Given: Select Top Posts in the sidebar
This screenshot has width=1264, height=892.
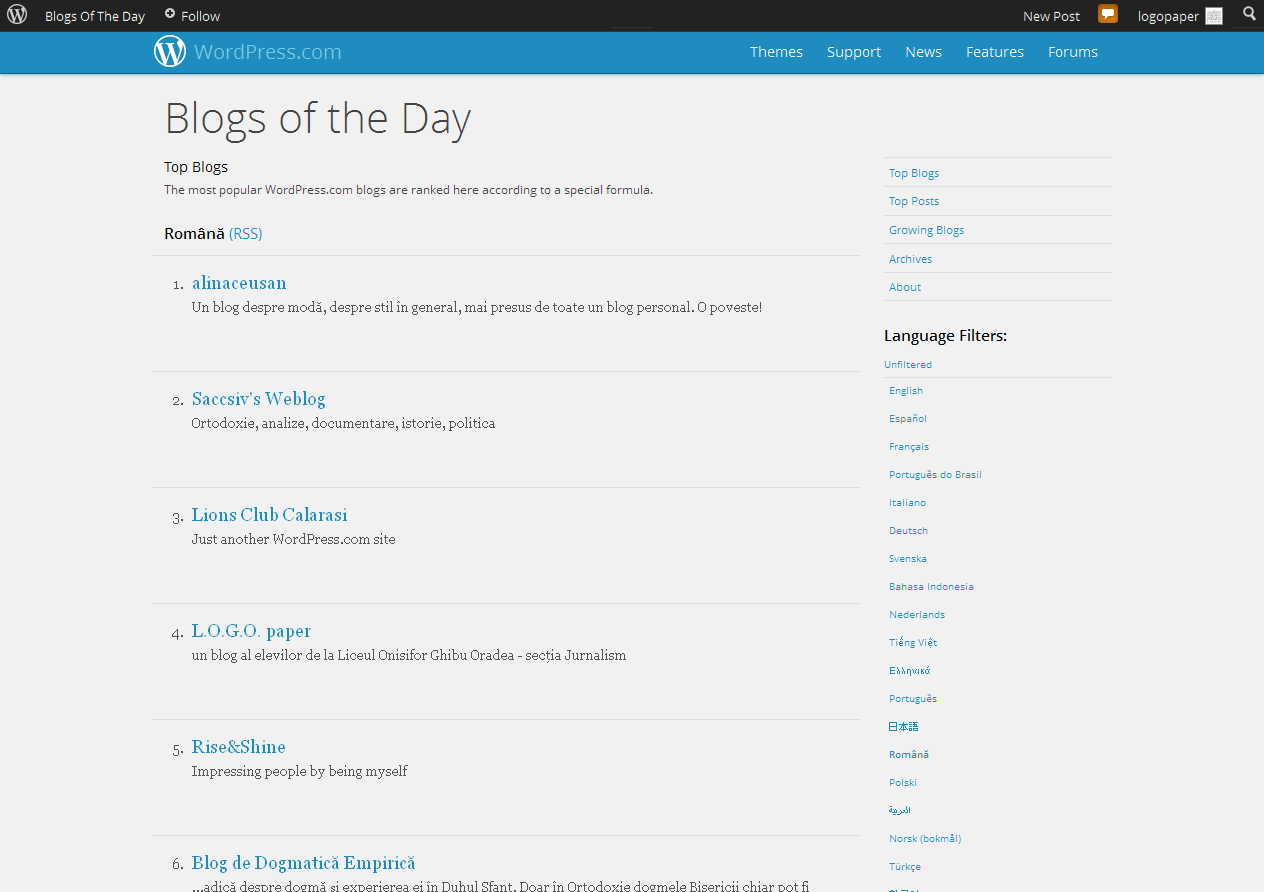Looking at the screenshot, I should pos(914,201).
